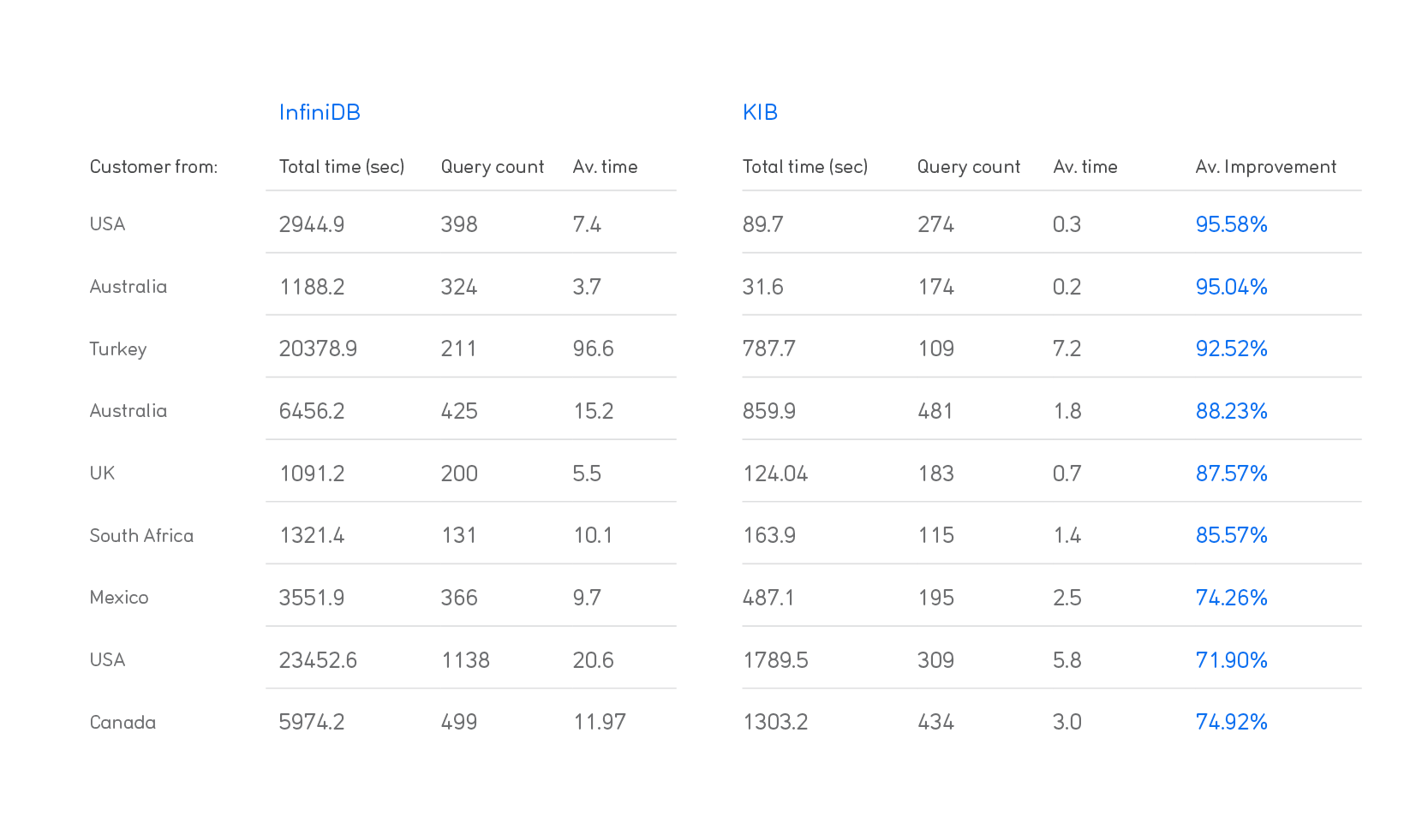Select the 'Customer from:' column header
This screenshot has height=840, width=1428.
point(153,167)
